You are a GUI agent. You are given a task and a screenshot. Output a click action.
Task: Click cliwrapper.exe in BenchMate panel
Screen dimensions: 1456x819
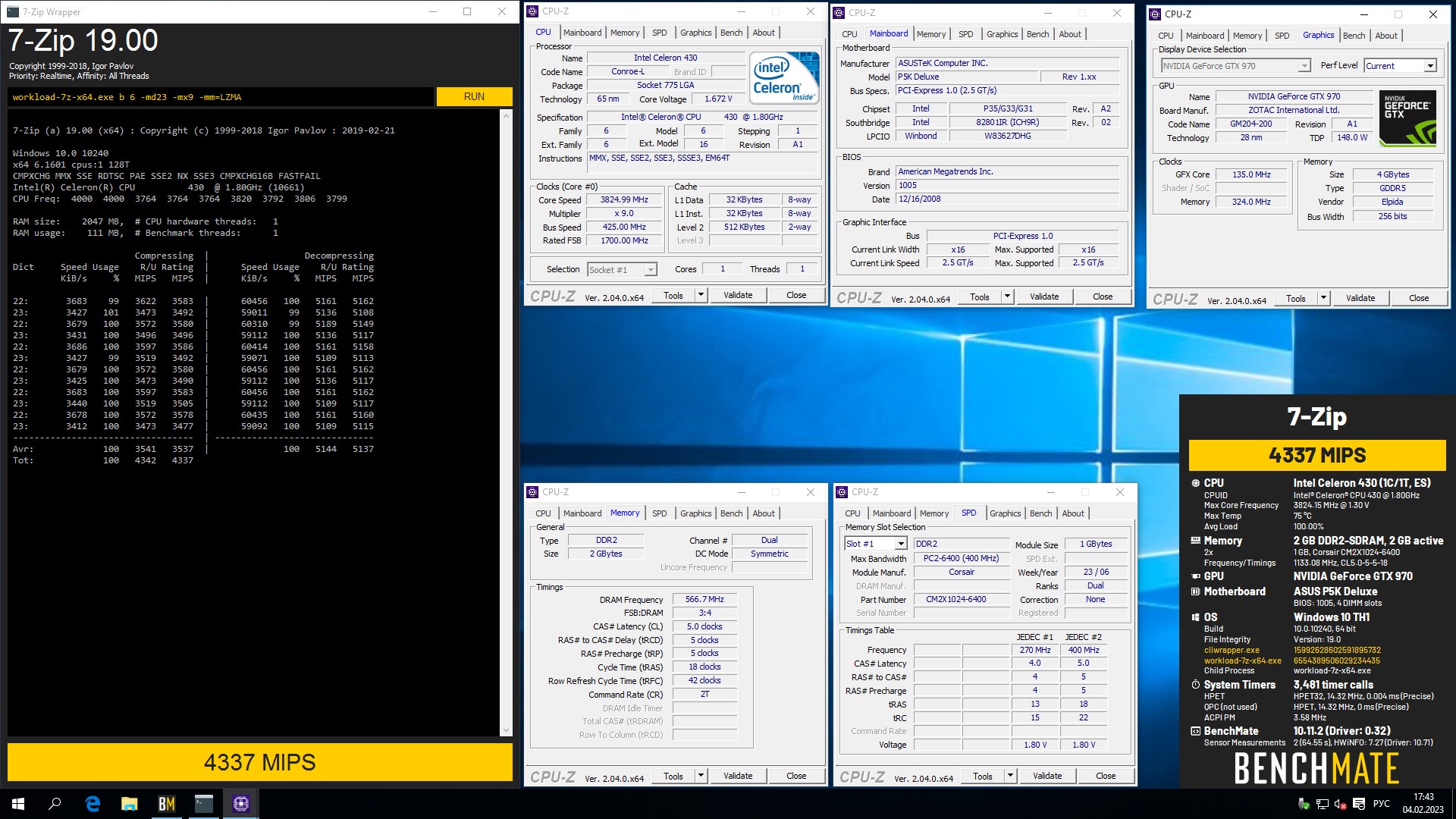[1232, 650]
